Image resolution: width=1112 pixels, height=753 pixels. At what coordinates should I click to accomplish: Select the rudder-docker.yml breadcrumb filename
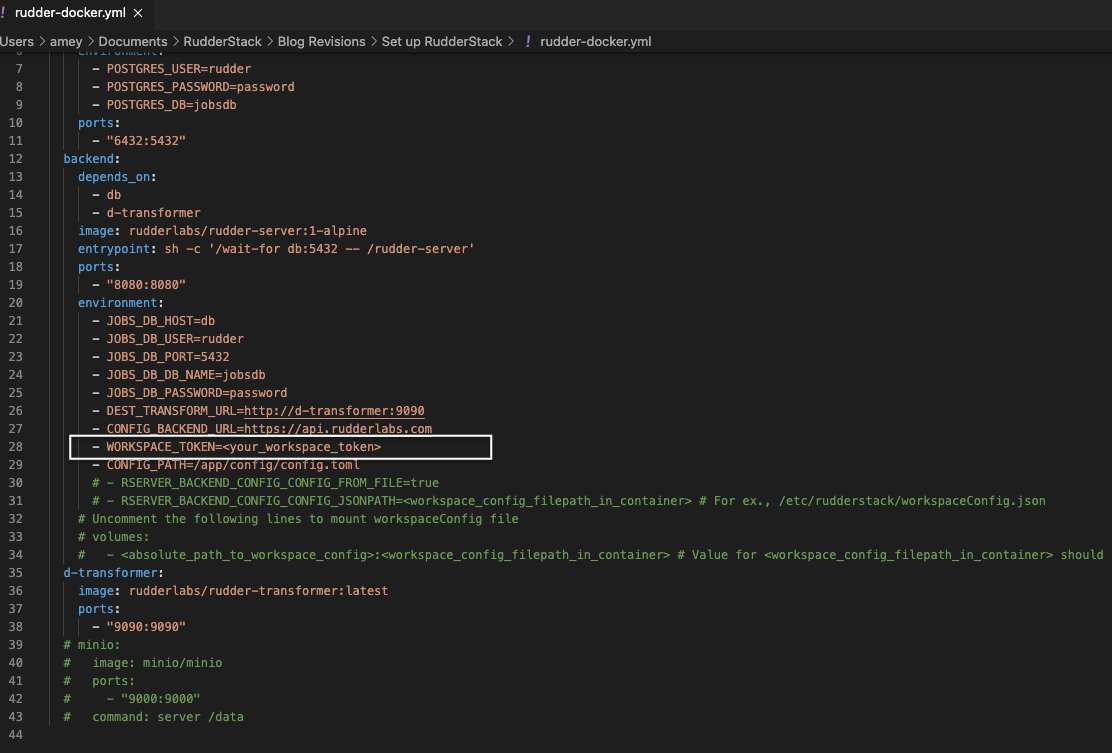[594, 41]
